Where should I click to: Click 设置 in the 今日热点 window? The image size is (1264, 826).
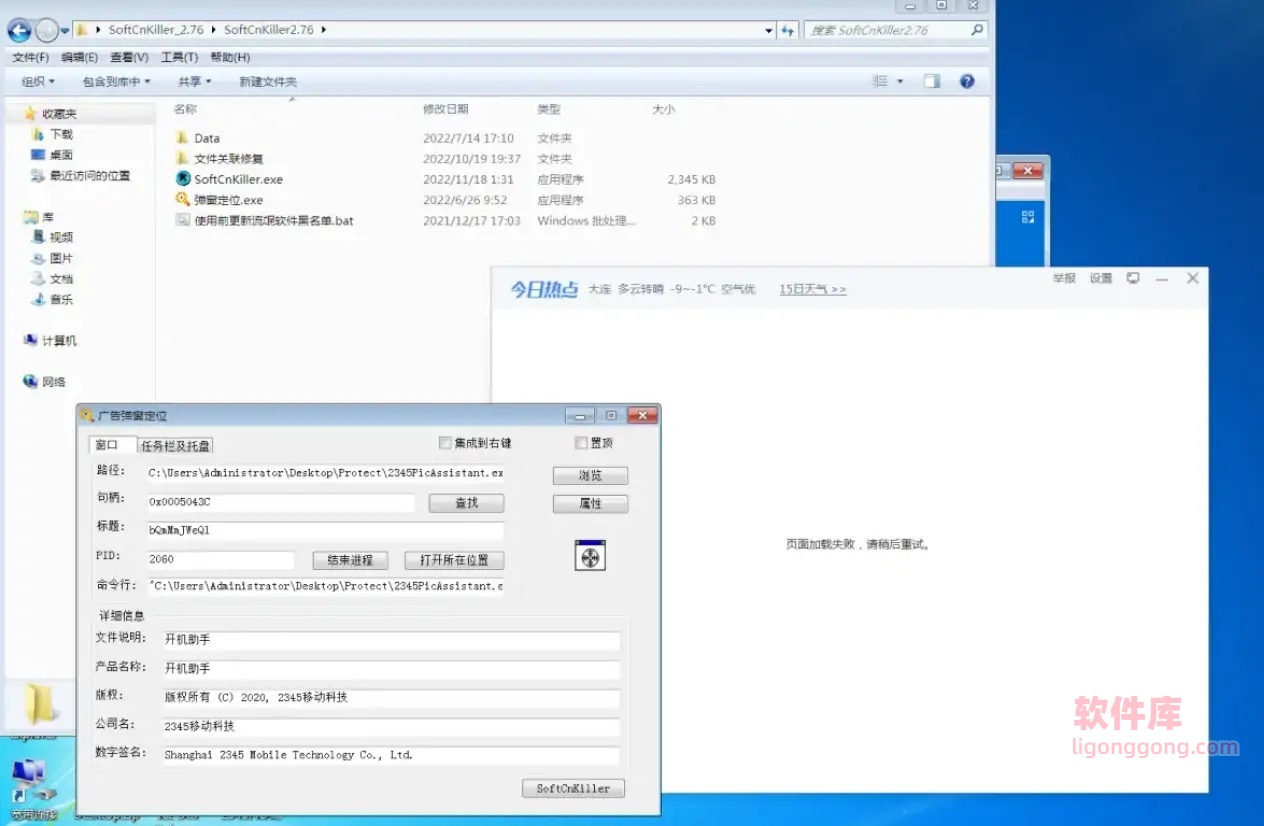[x=1101, y=278]
